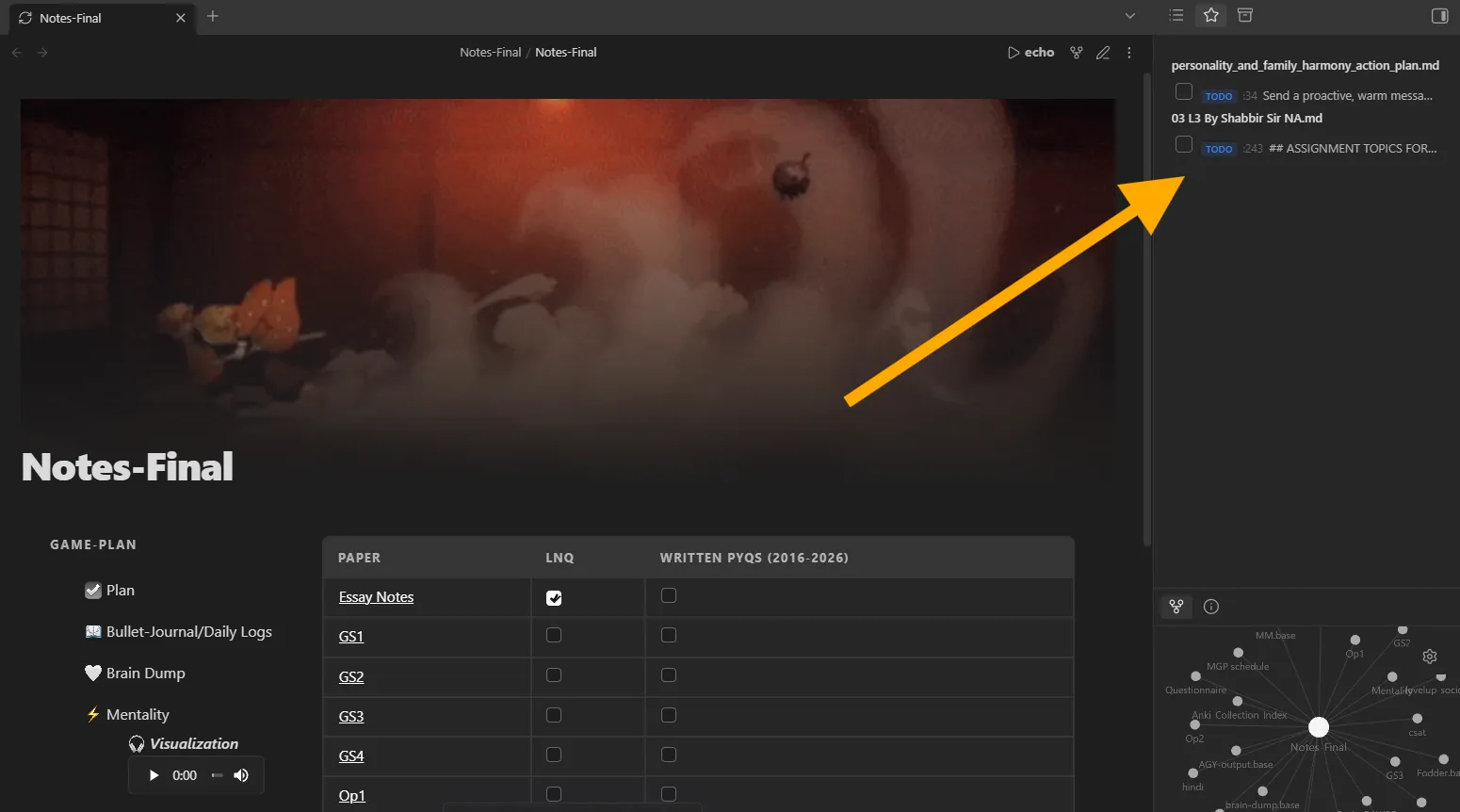Click WRITTEN PYQS (2016-2026) column header
Screen dimensions: 1460x812
pos(754,558)
